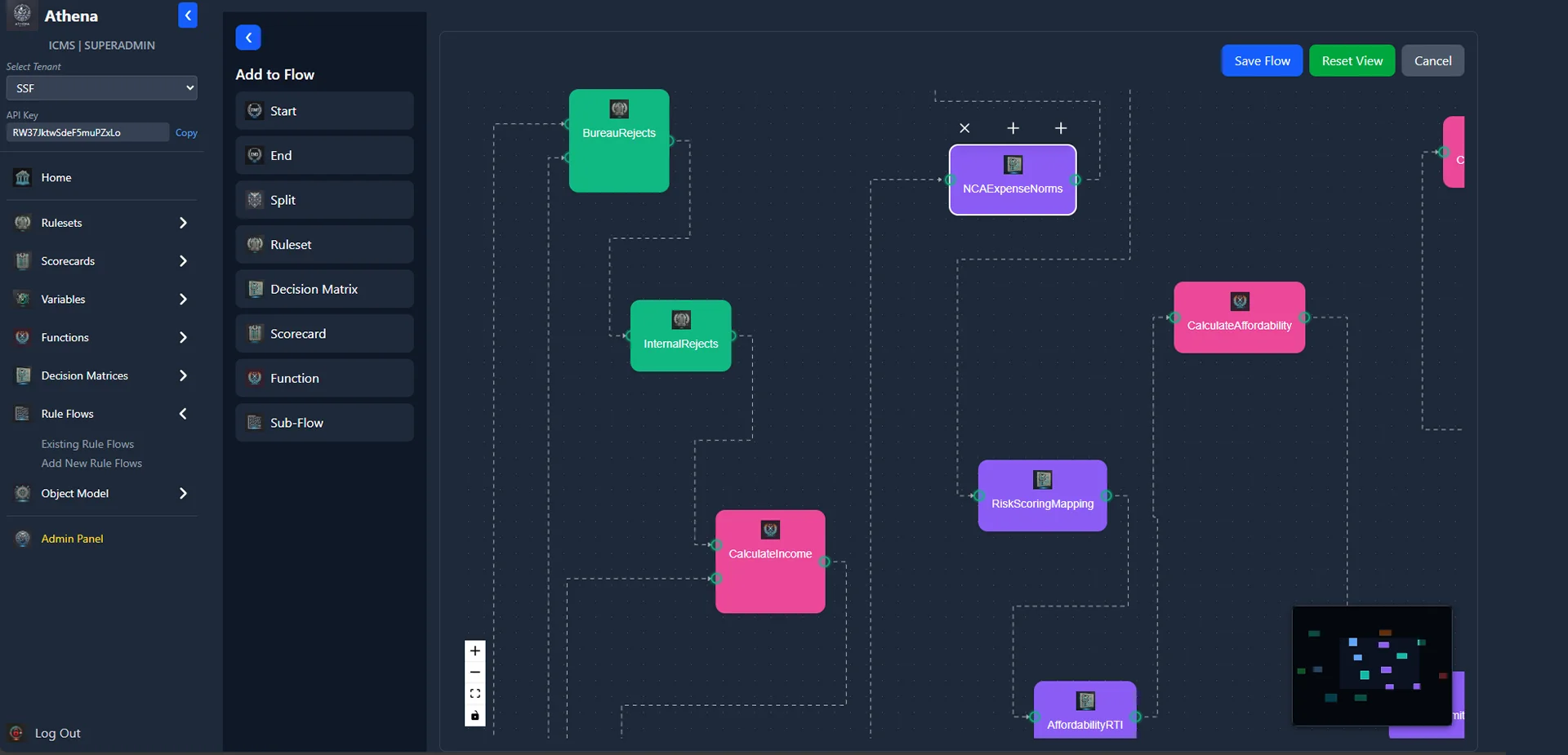Delete the NCAExpenseNorms node with X icon
Screen dimensions: 1568x755
tap(964, 128)
